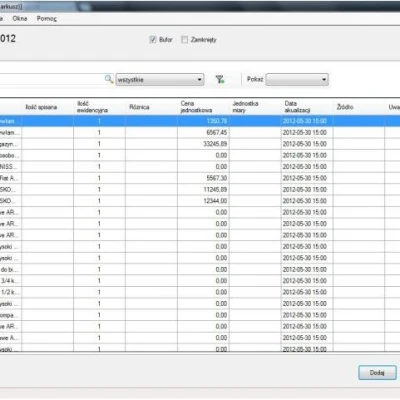
Task: Expand the Pokaż combo box
Action: point(297,80)
